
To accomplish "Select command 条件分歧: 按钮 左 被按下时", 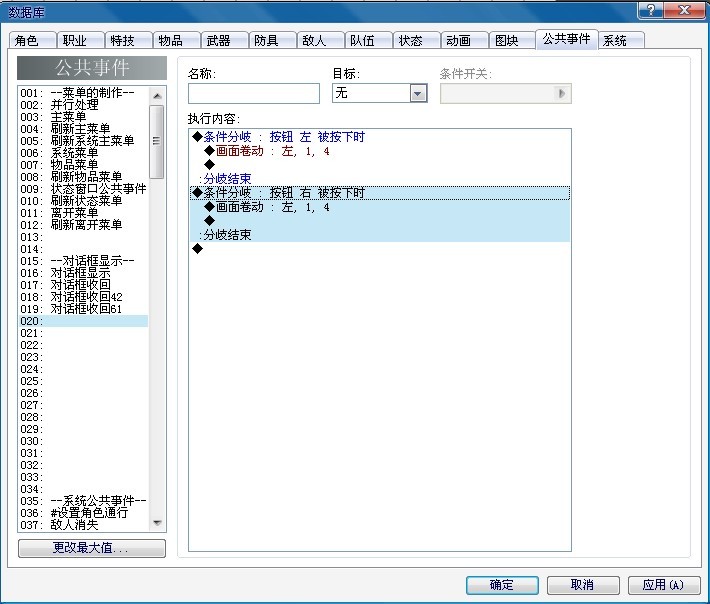I will pos(380,137).
